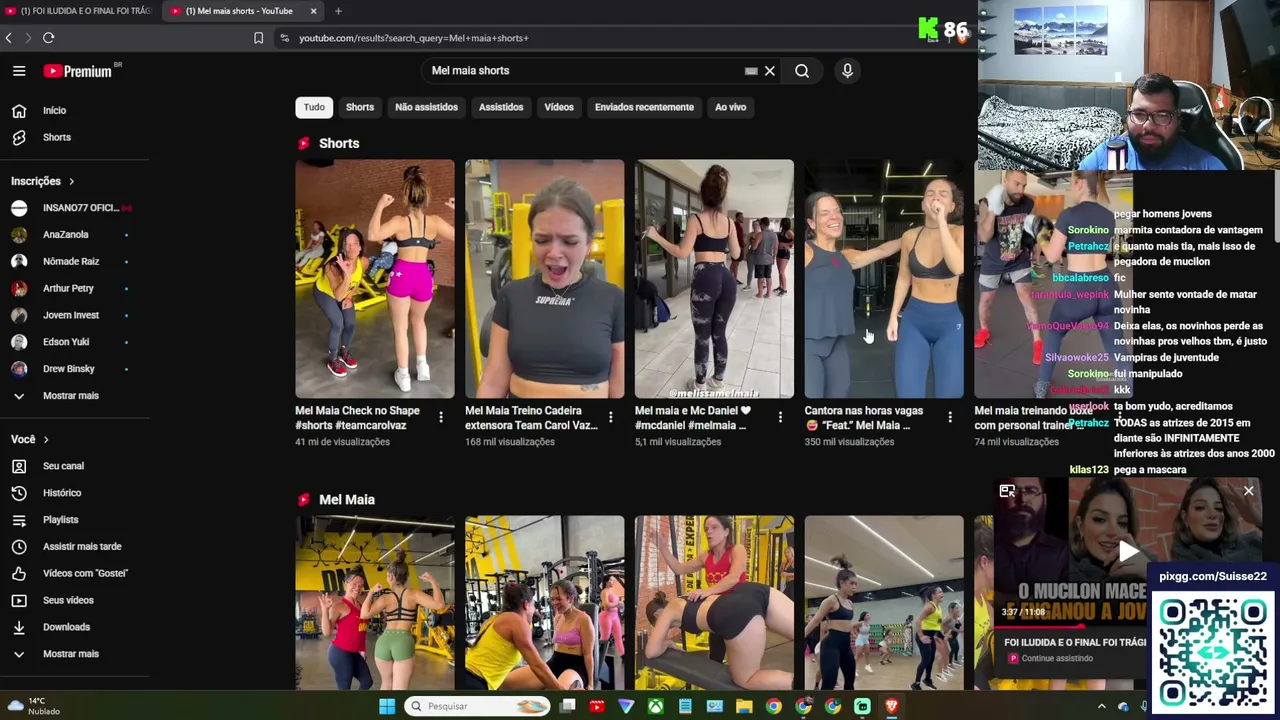
Task: Run the search with the magnifier button
Action: tap(802, 71)
